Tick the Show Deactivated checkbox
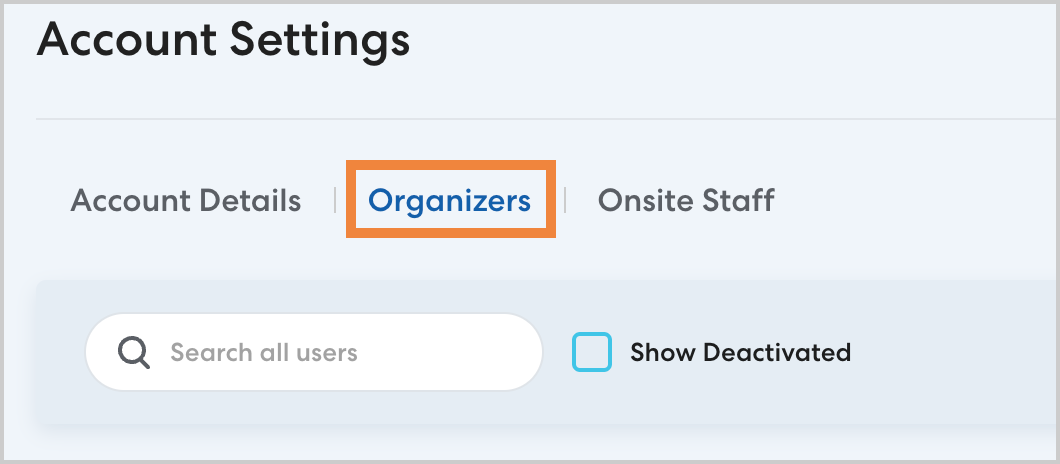 591,352
